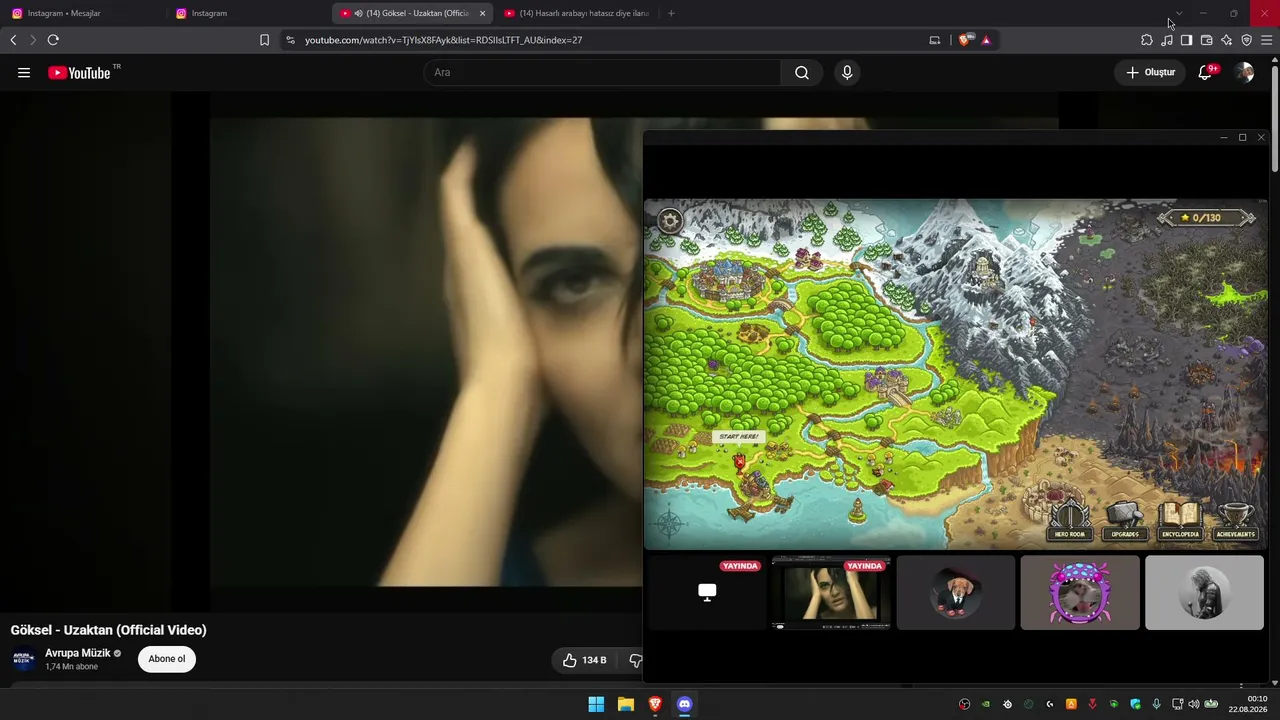Open the Hero Room in the game
The height and width of the screenshot is (720, 1280).
pos(1069,518)
